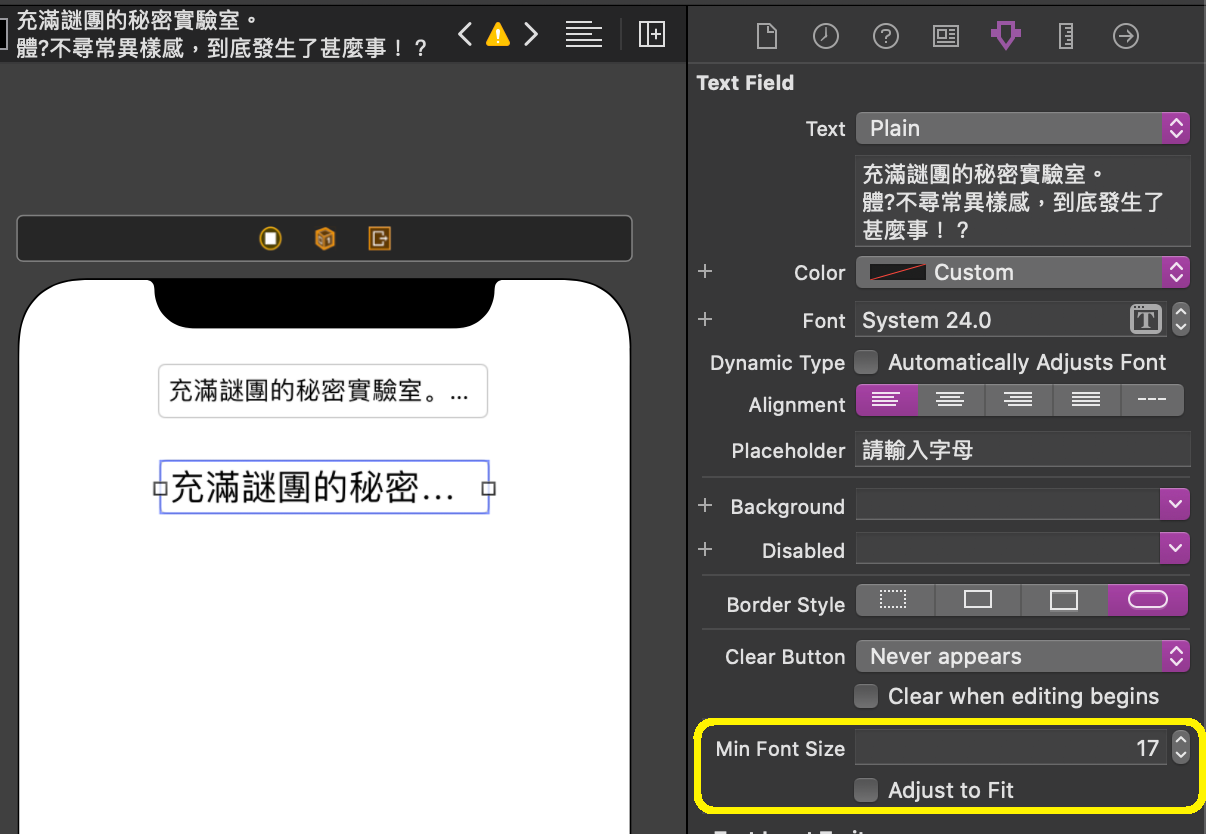Open the font picker T icon
The height and width of the screenshot is (834, 1206).
(1146, 320)
